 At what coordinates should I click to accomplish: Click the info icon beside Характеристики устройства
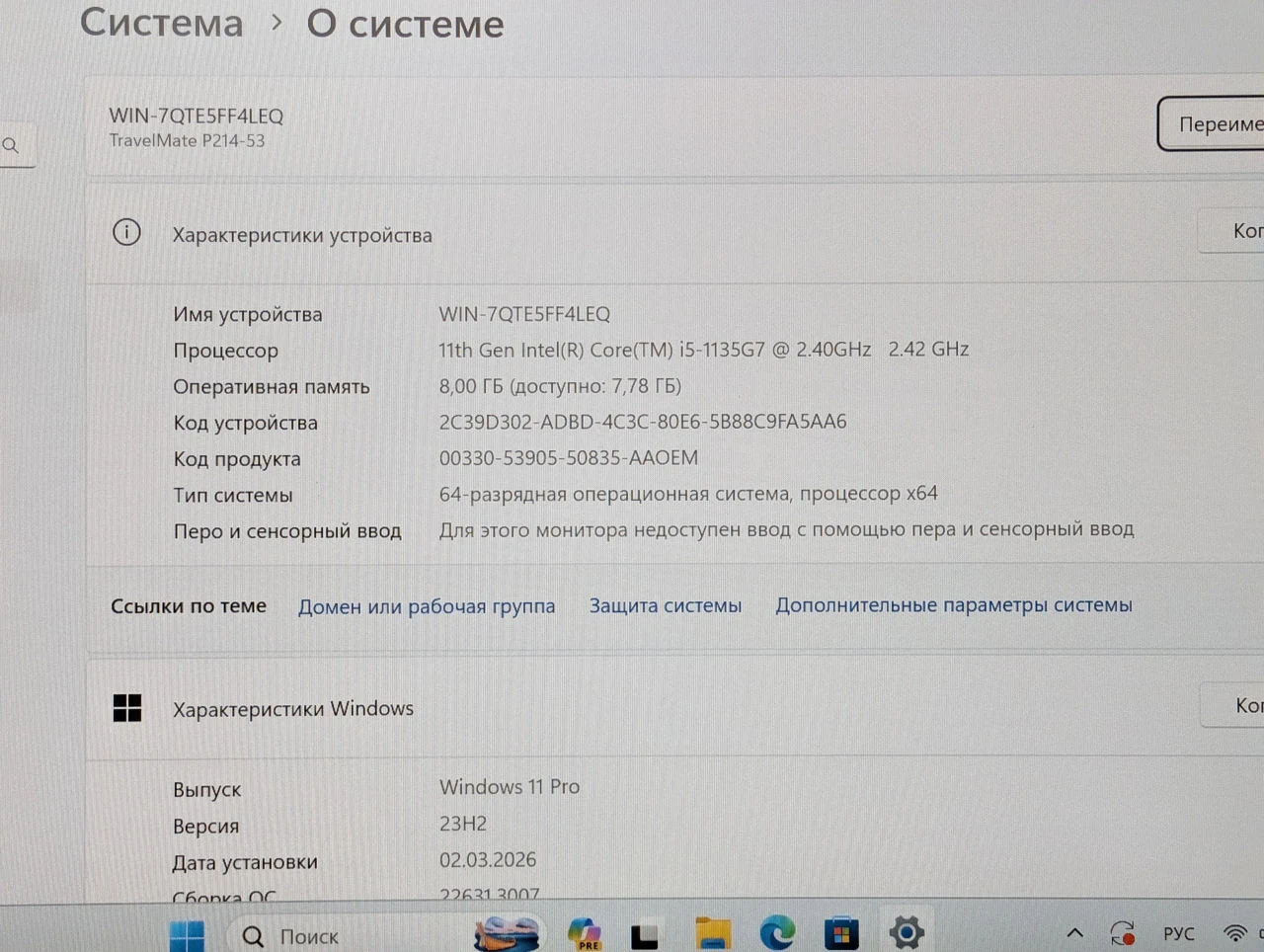point(126,233)
